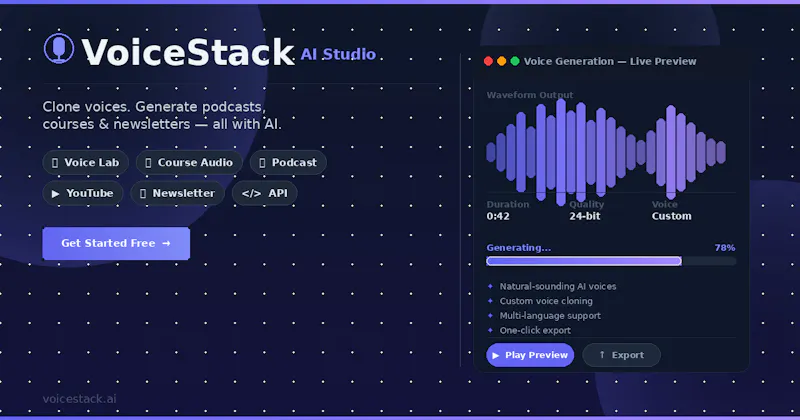800x420 pixels.
Task: Open the API pill
Action: coord(264,193)
